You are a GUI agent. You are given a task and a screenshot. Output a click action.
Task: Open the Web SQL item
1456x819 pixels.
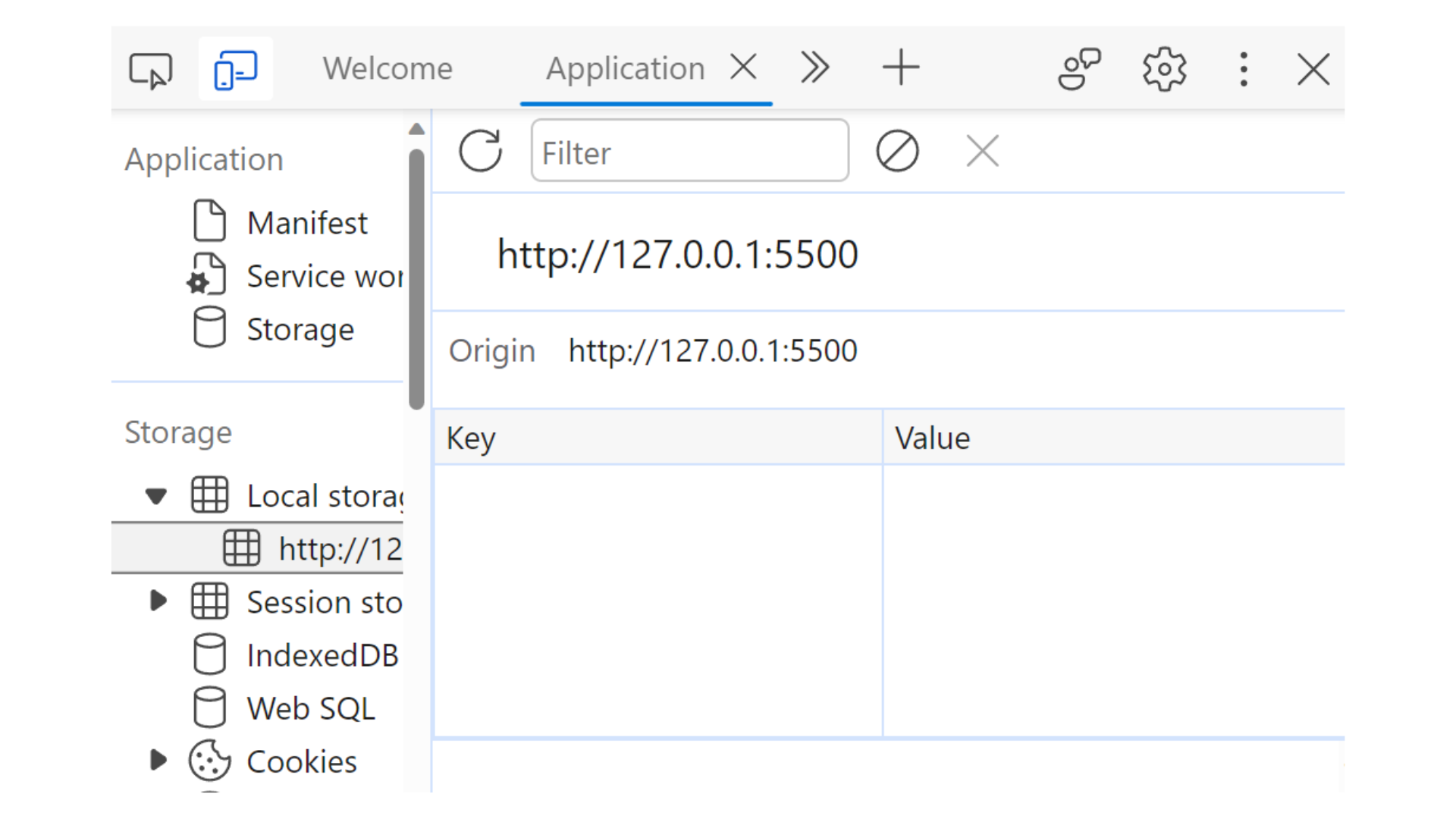[311, 708]
